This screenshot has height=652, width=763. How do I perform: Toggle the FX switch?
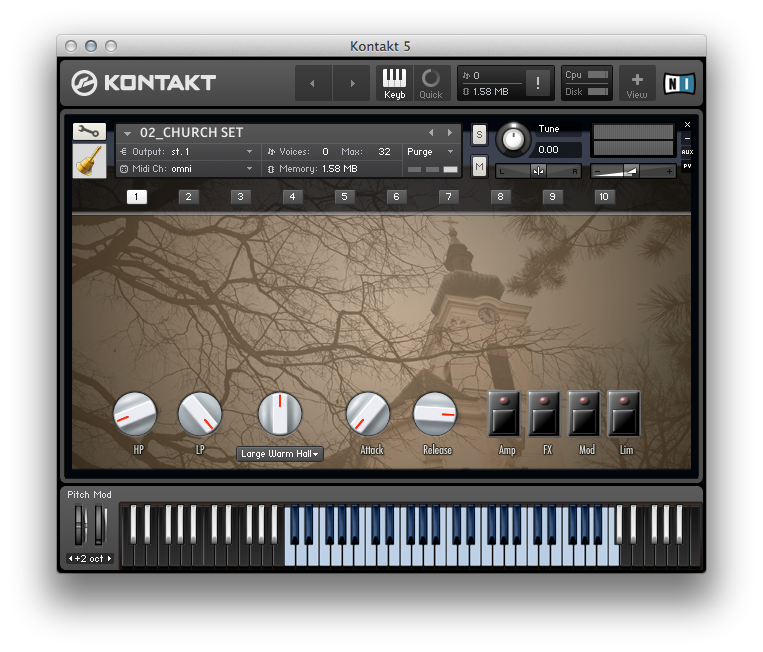pyautogui.click(x=544, y=414)
